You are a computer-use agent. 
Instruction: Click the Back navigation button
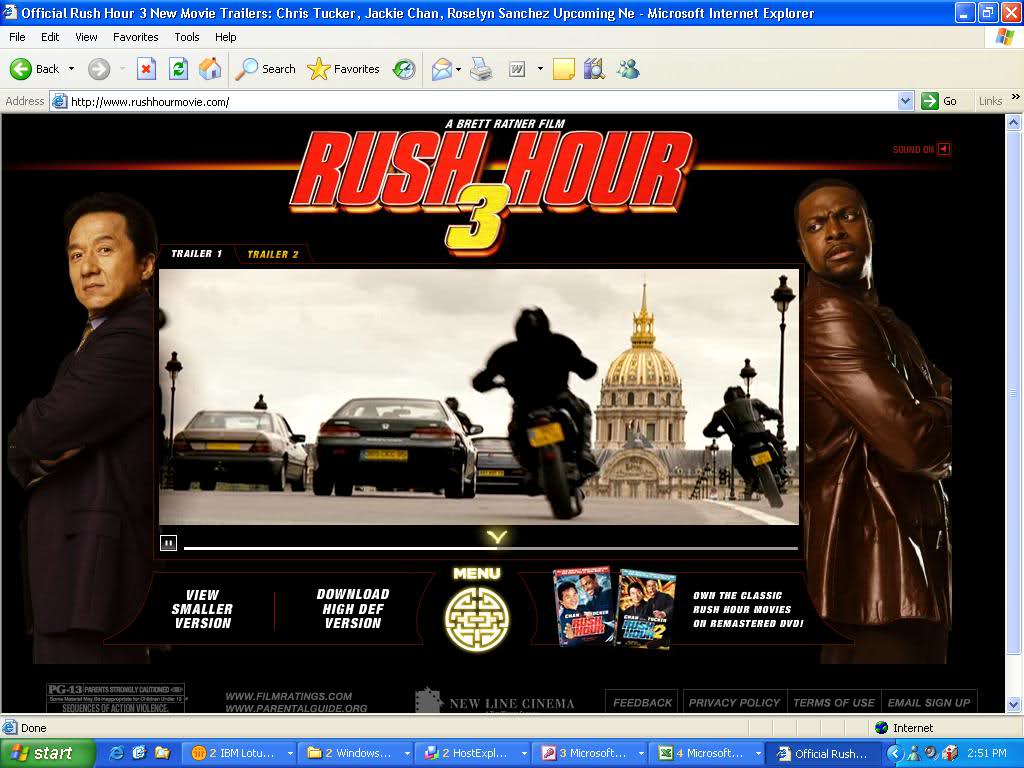click(35, 69)
